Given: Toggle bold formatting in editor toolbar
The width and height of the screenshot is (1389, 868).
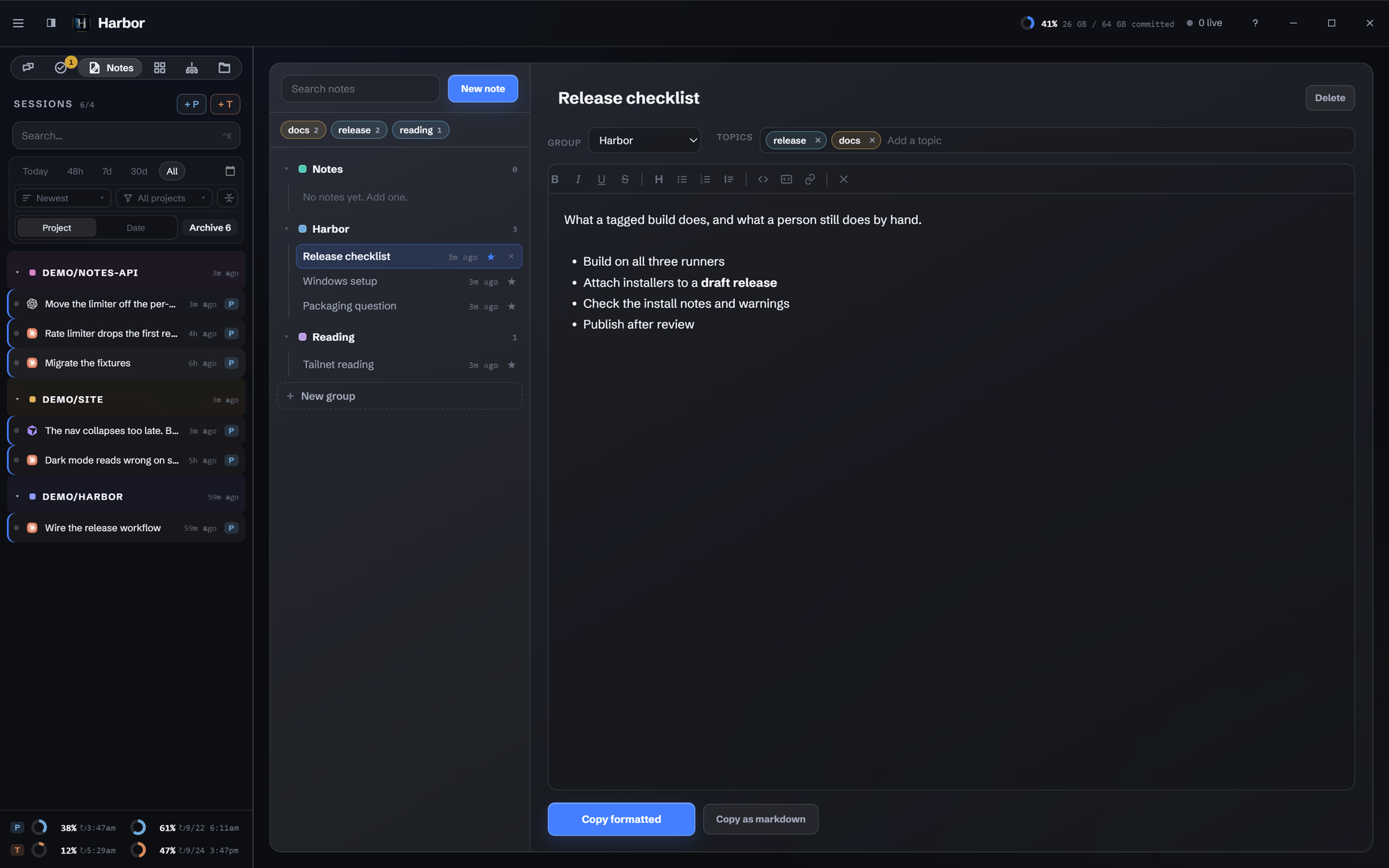Looking at the screenshot, I should 555,179.
